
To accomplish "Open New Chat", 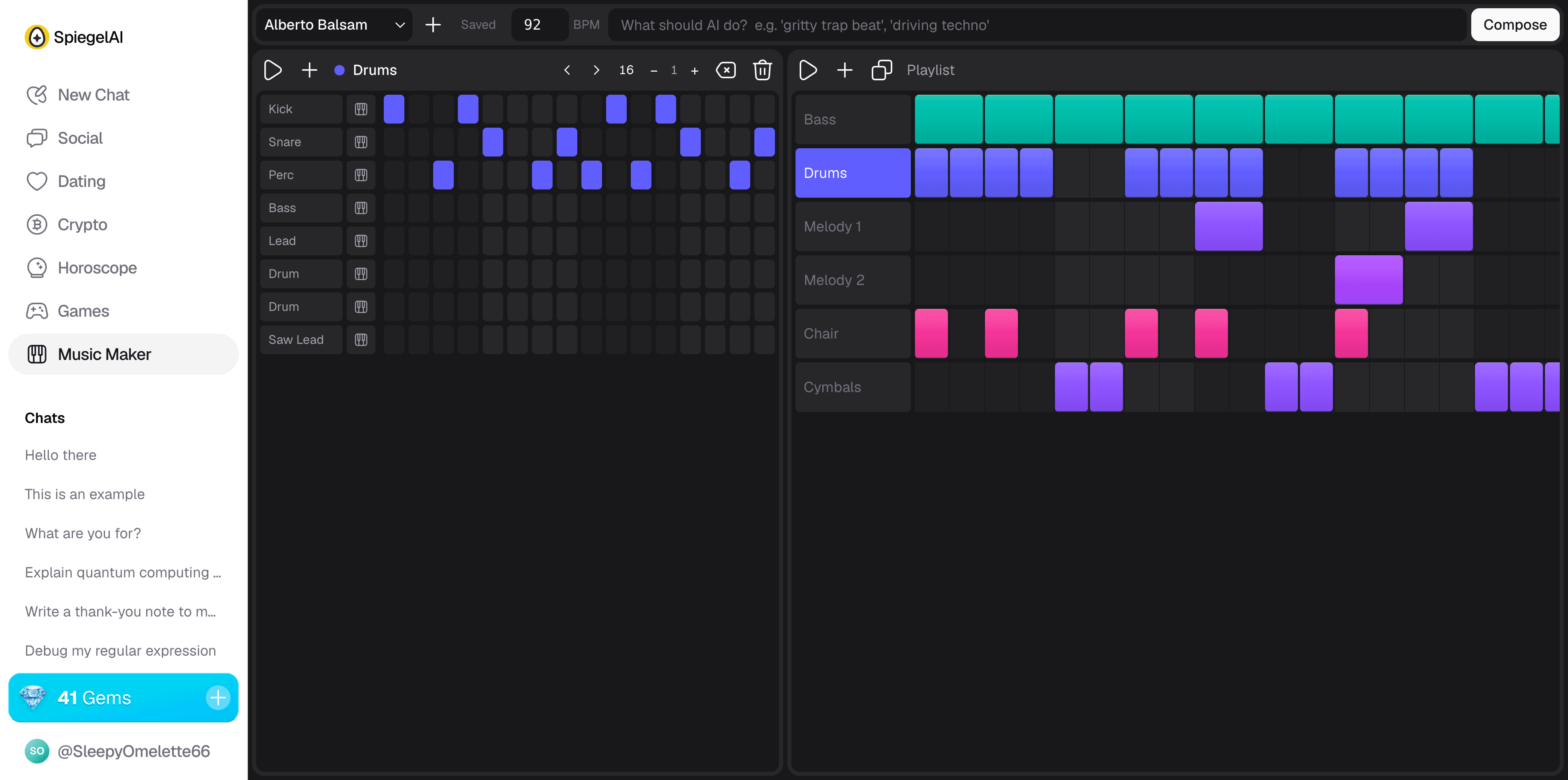I will [123, 95].
